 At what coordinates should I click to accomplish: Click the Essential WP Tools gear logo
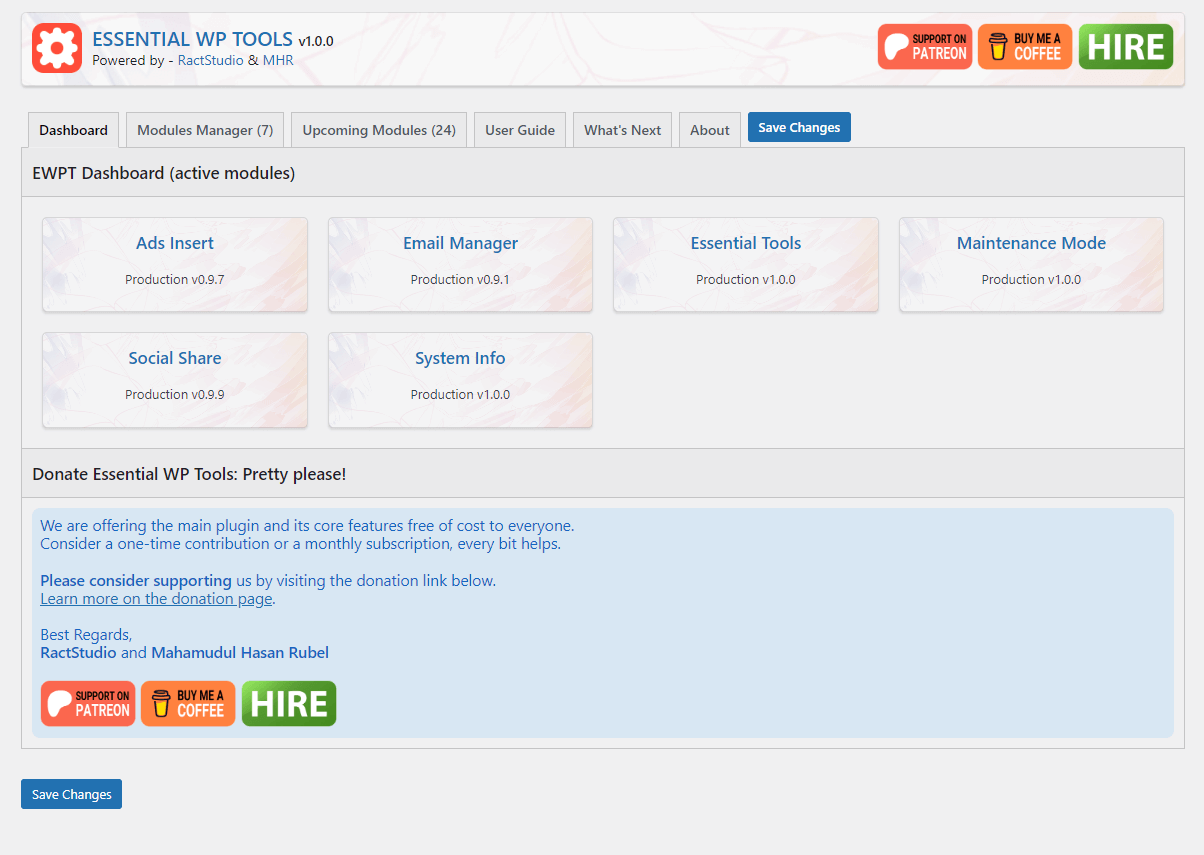pyautogui.click(x=56, y=48)
